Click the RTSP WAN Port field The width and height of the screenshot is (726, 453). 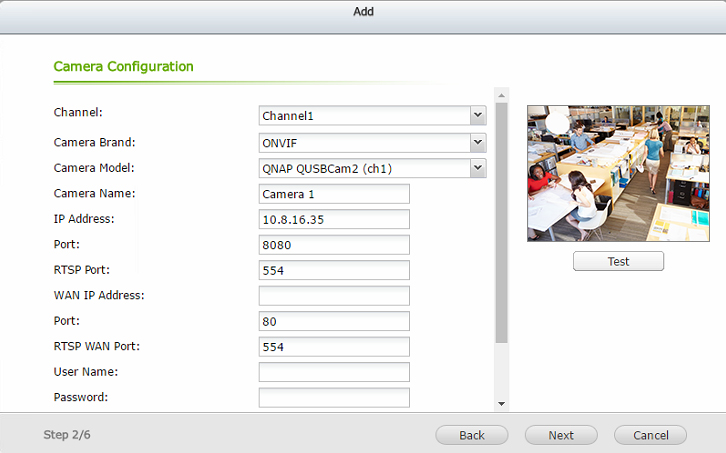click(x=334, y=346)
